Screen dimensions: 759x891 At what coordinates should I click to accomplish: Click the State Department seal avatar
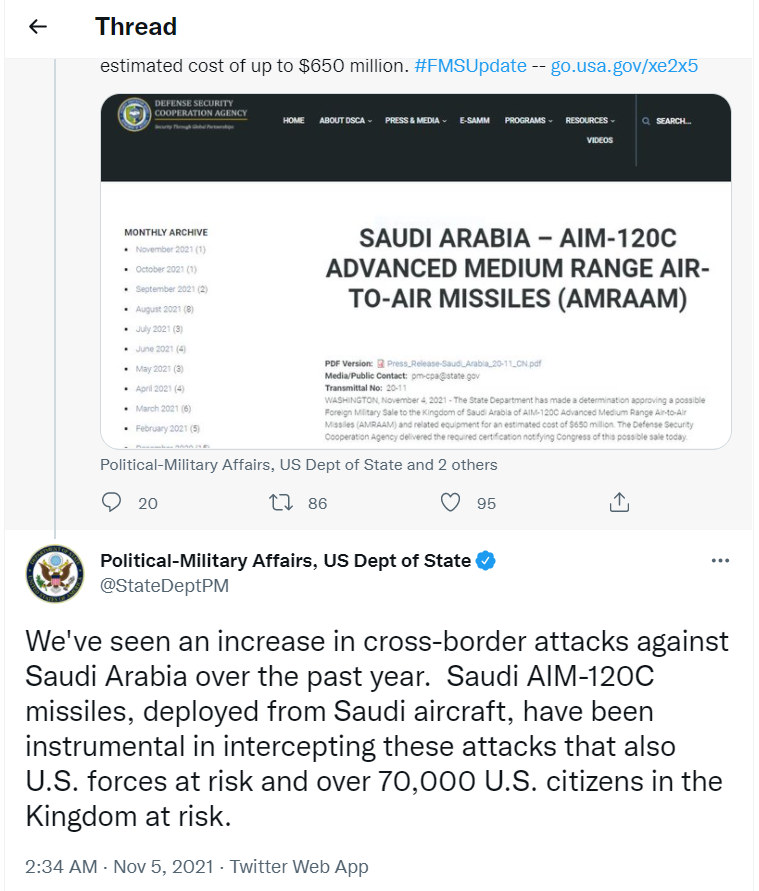(x=55, y=574)
